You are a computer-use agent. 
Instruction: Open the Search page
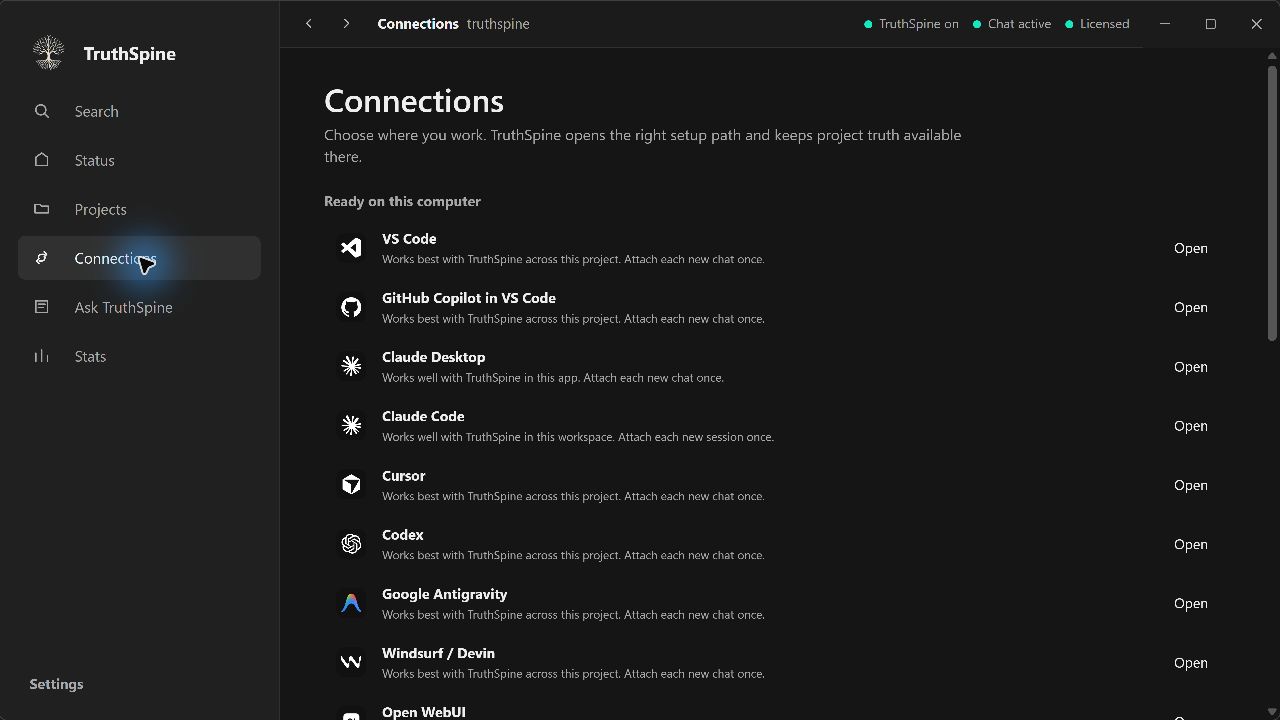tap(139, 111)
